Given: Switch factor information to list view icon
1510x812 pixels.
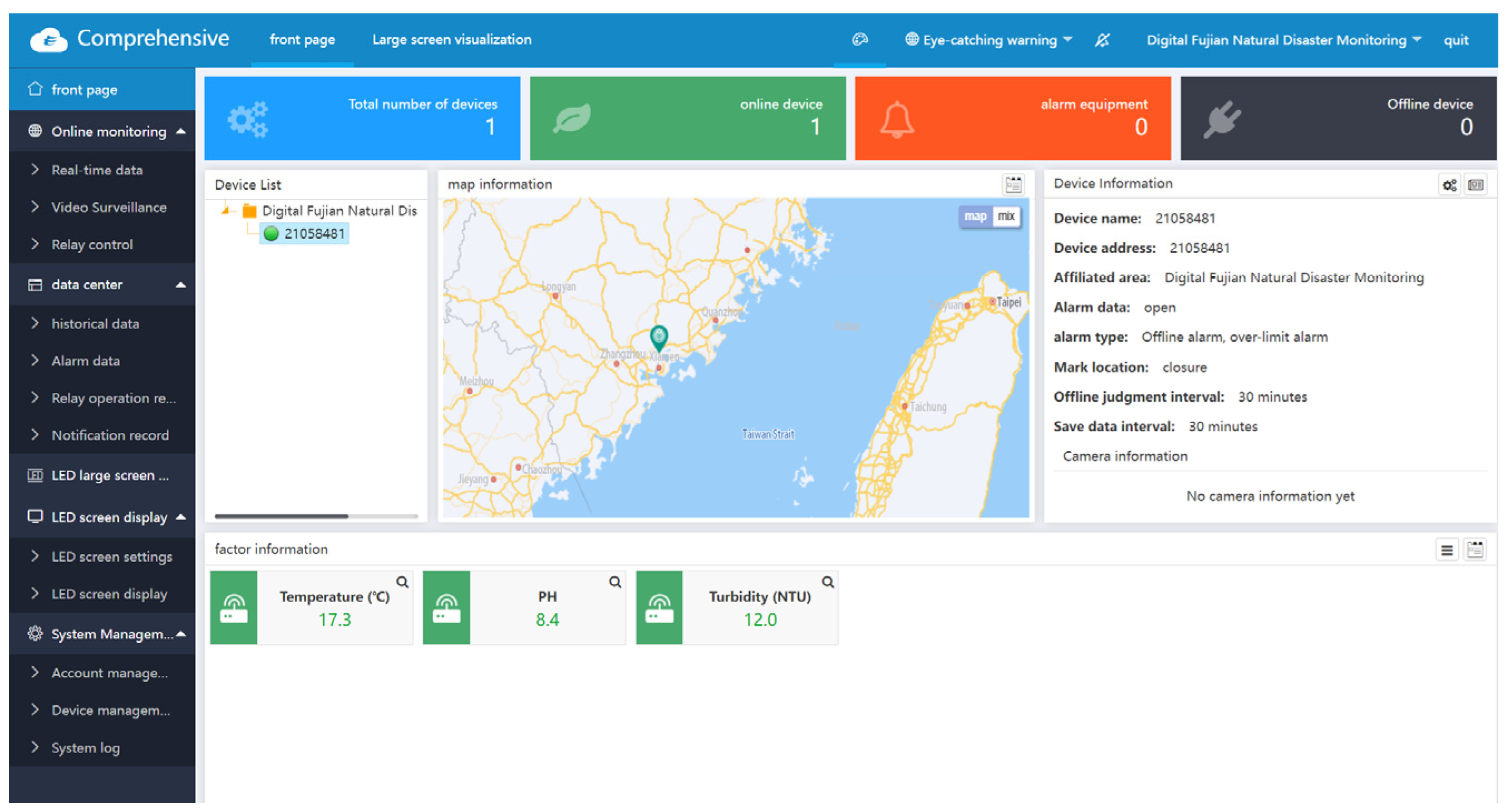Looking at the screenshot, I should (x=1447, y=550).
